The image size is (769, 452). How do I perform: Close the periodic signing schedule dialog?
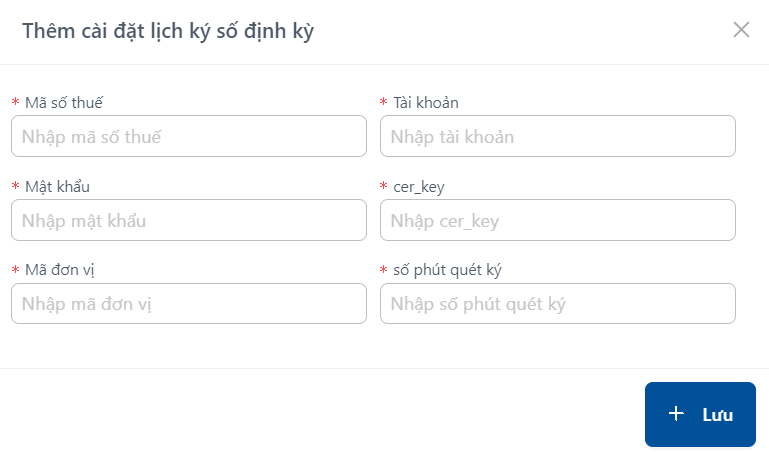pyautogui.click(x=741, y=30)
